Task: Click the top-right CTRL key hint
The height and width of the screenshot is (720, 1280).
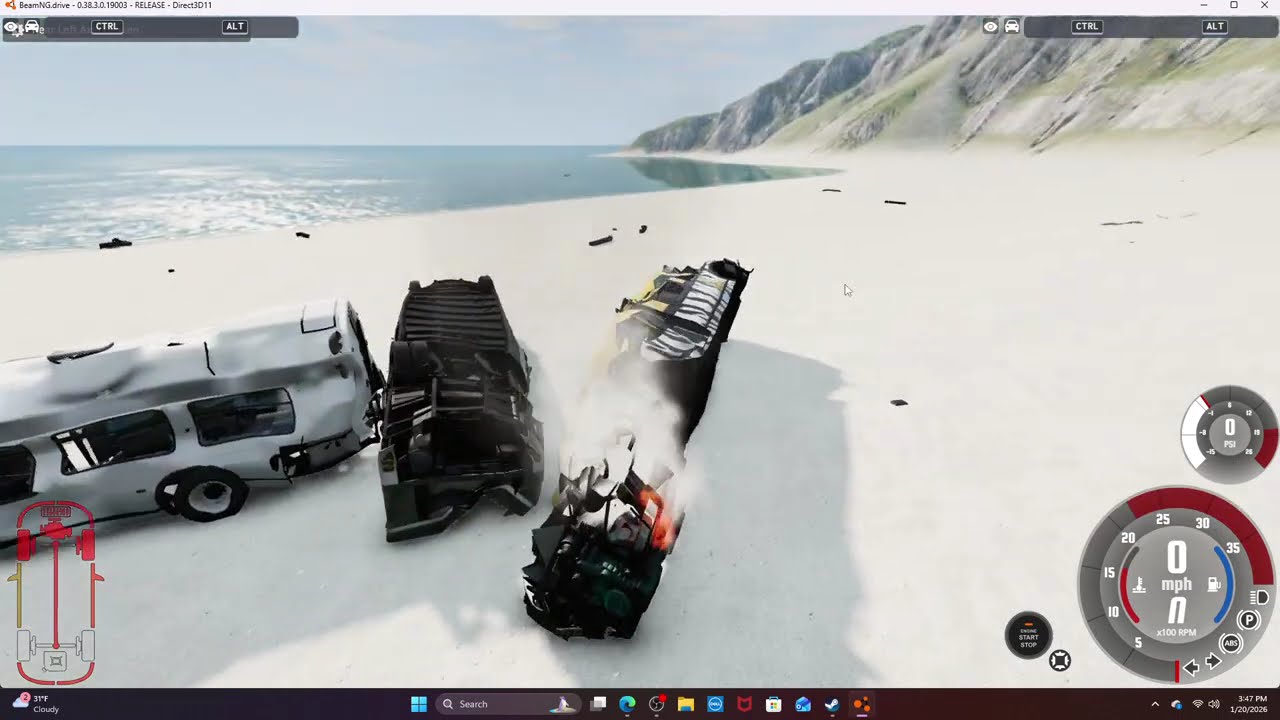Action: click(1087, 27)
